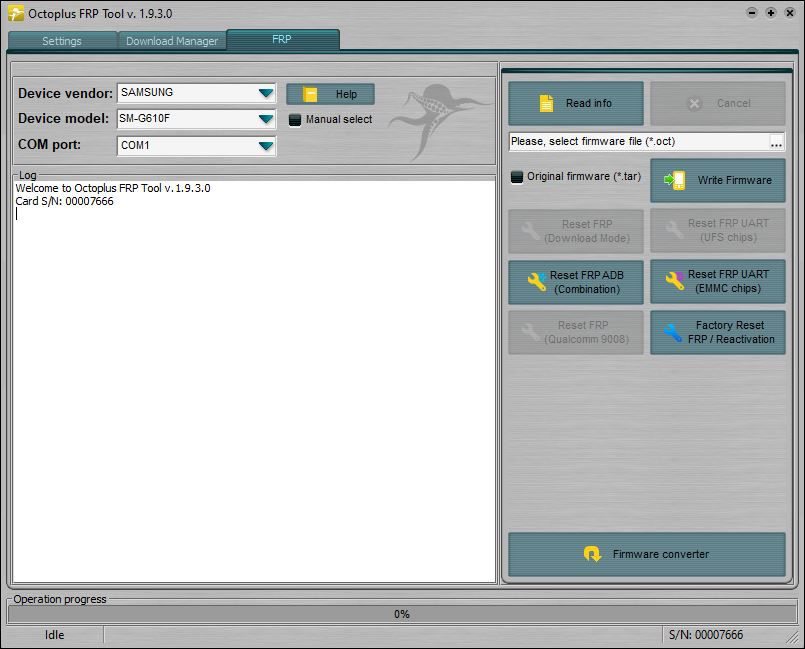This screenshot has height=649, width=805.
Task: Click the blue wrench icon on Factory Reset
Action: [672, 332]
